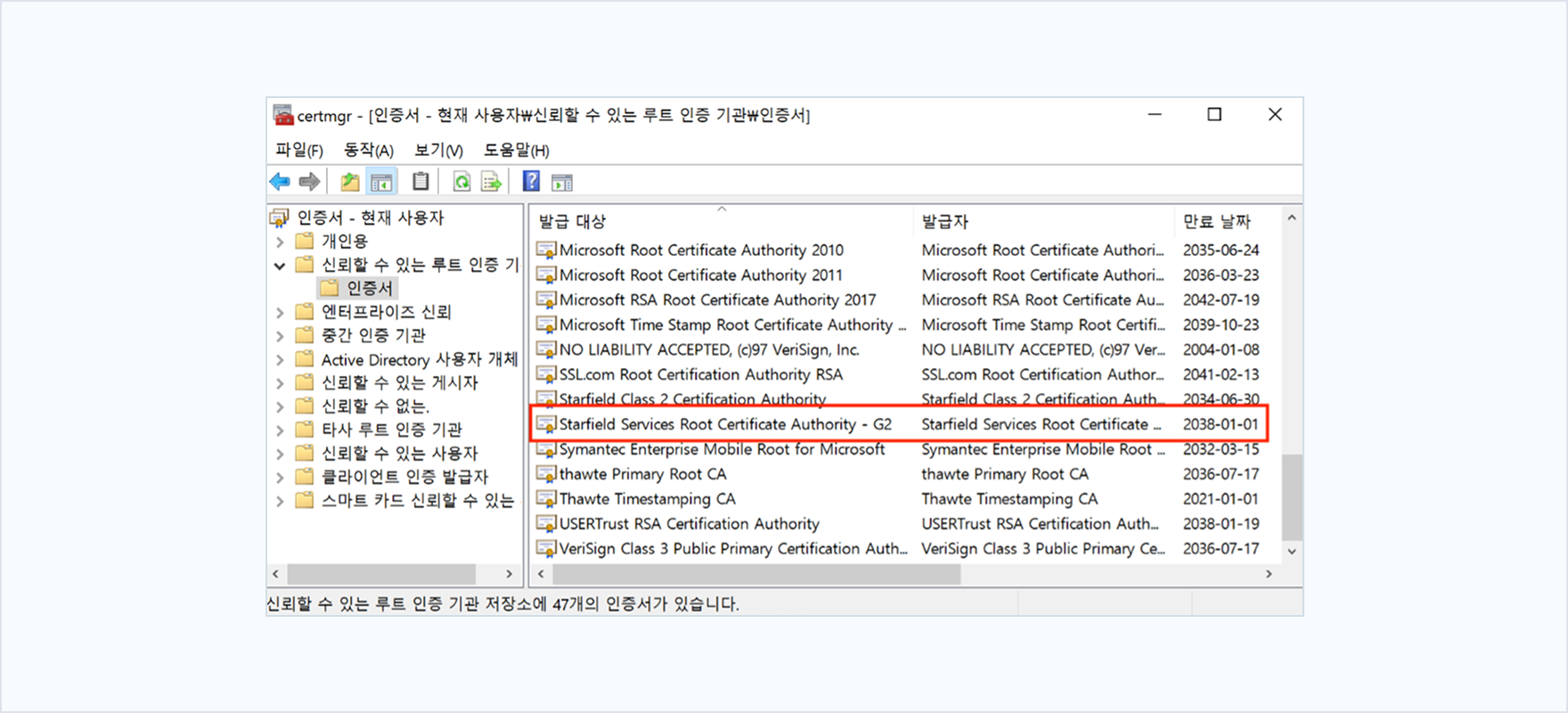Open the 도움말(H) menu

[x=517, y=150]
